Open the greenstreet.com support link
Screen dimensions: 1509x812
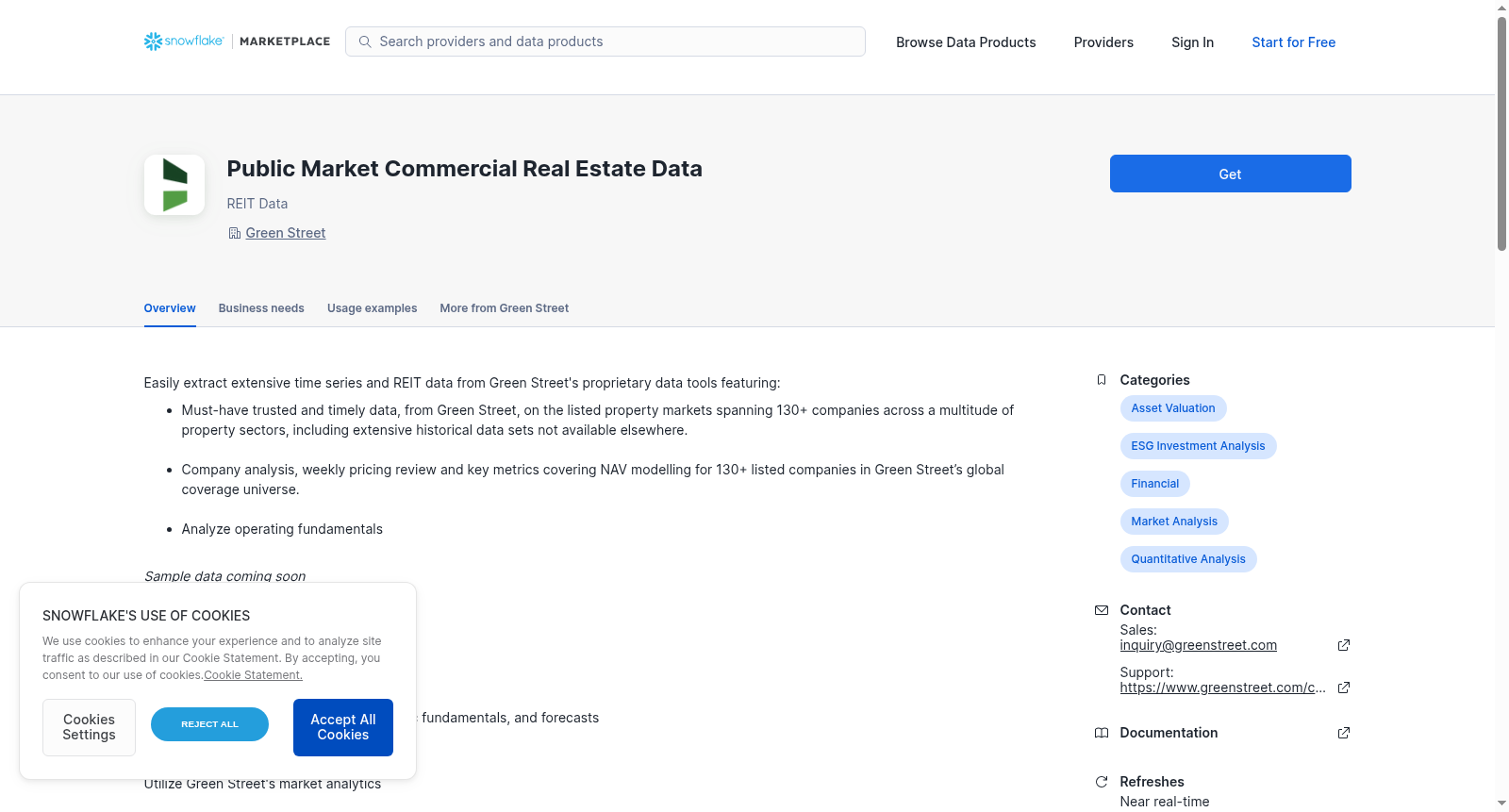coord(1222,688)
